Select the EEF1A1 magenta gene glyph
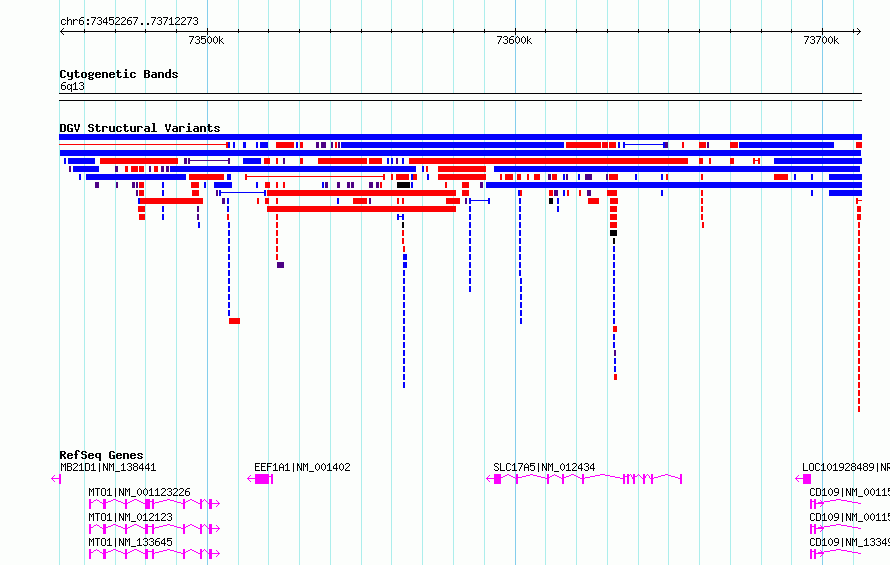 tap(261, 479)
